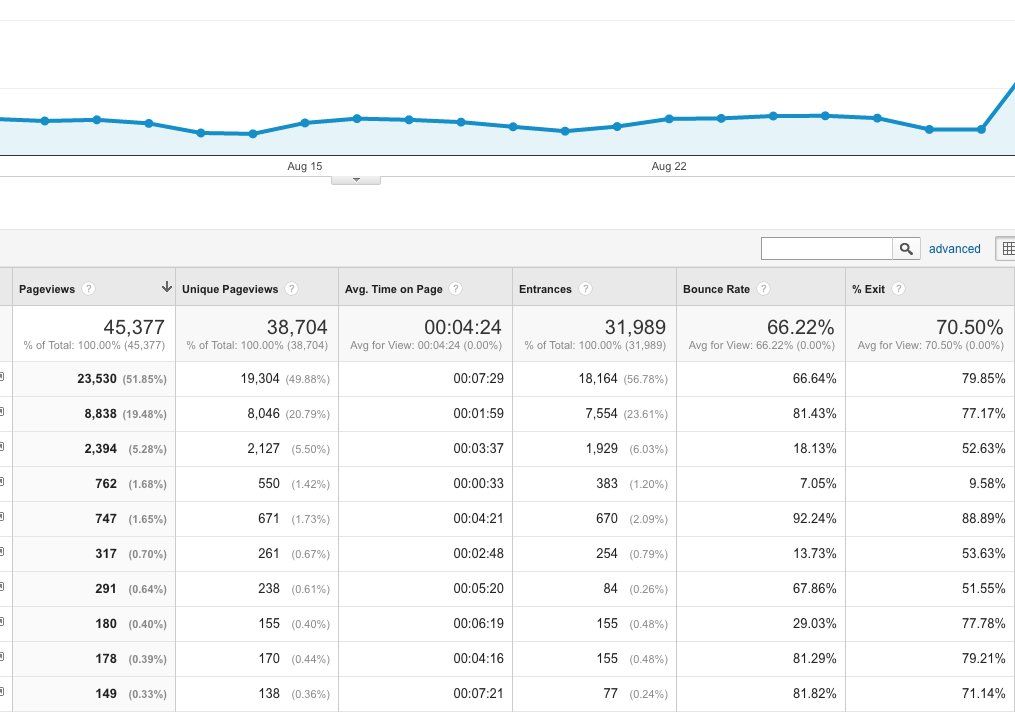Sort by % Exit column header
The width and height of the screenshot is (1015, 720).
click(868, 289)
